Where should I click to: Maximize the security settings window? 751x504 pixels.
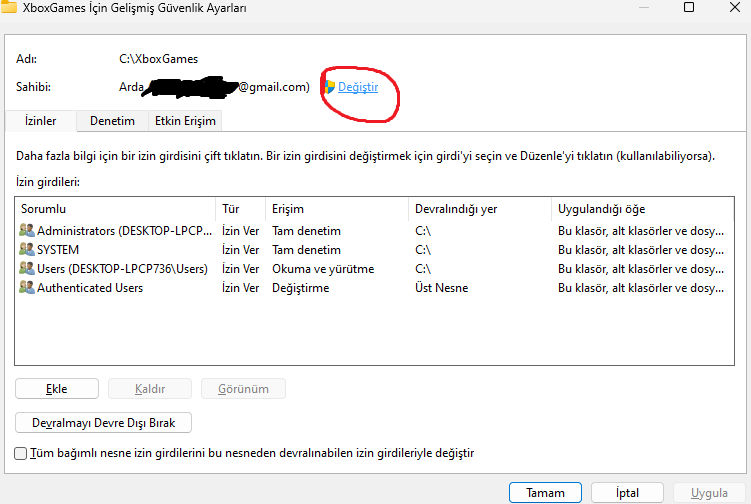pos(689,7)
